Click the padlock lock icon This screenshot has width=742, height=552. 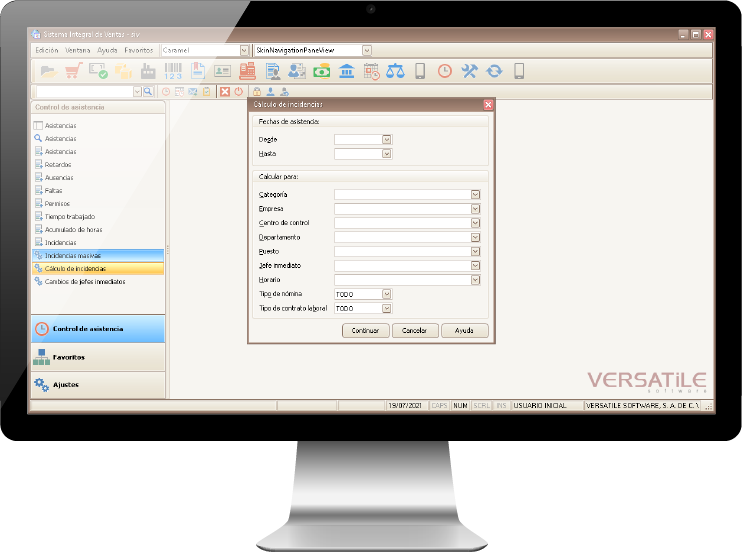(257, 92)
